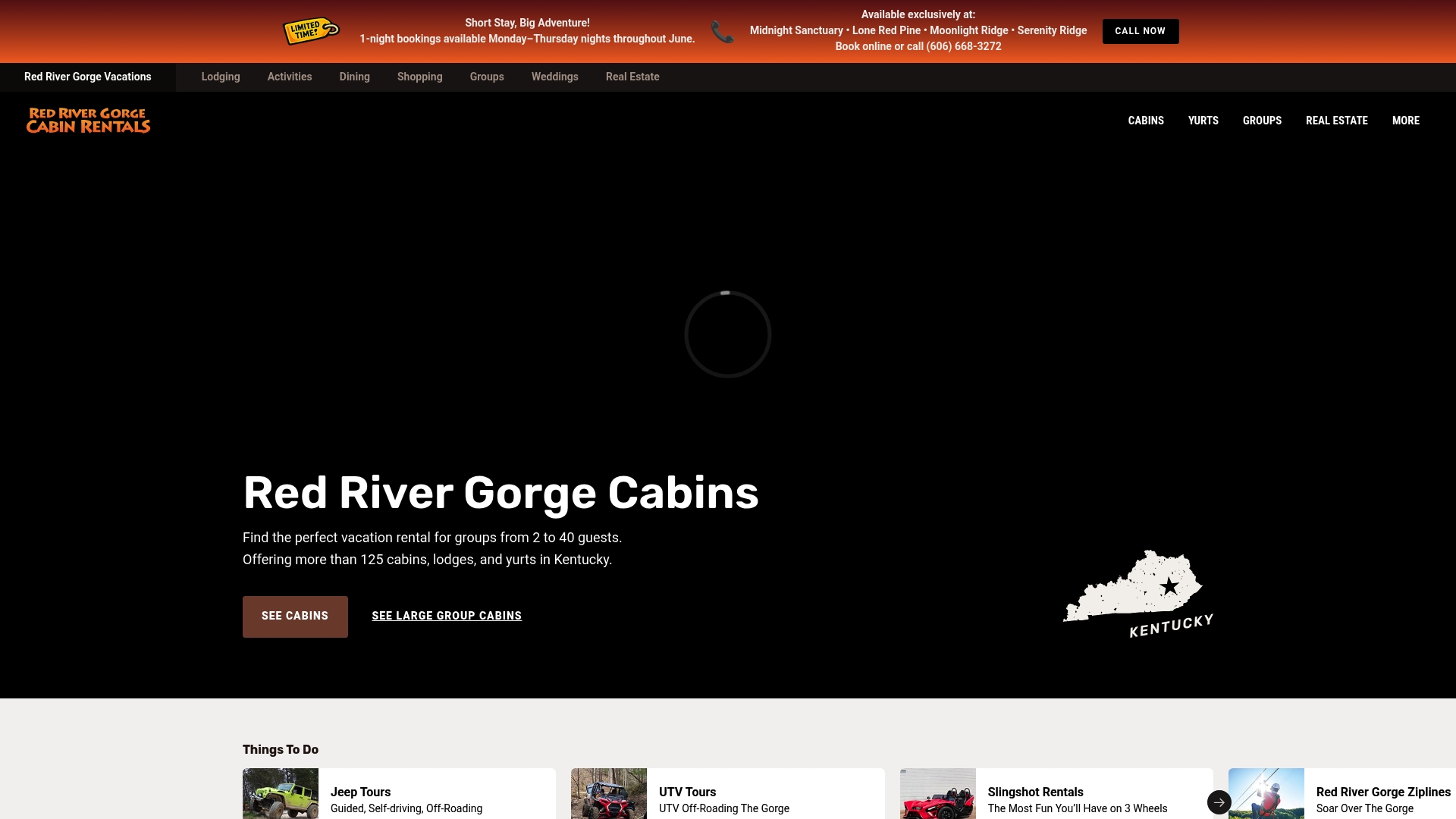Click the Jeep Tours card title
This screenshot has height=819, width=1456.
click(360, 792)
